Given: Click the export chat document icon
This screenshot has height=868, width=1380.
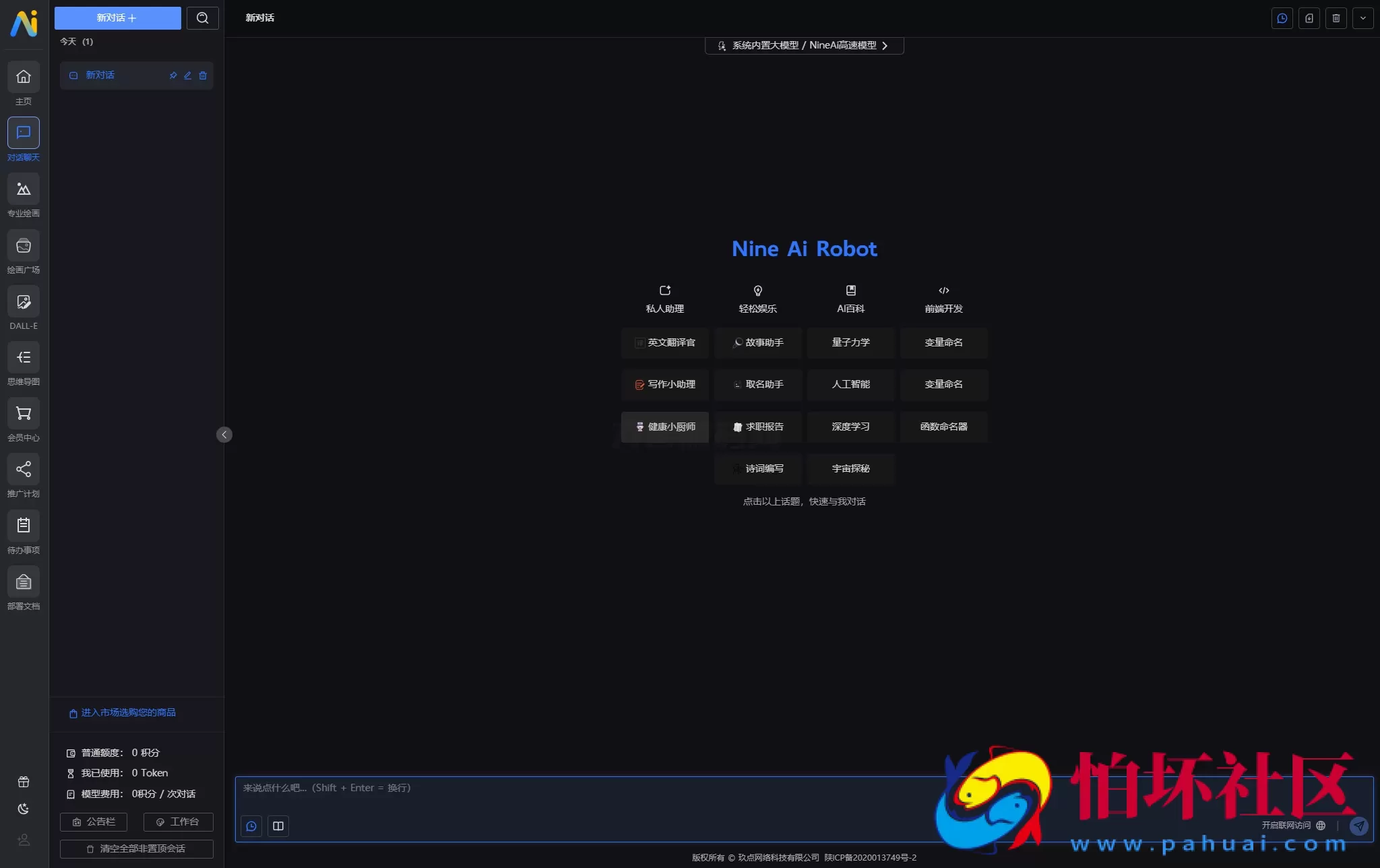Looking at the screenshot, I should [x=1309, y=18].
